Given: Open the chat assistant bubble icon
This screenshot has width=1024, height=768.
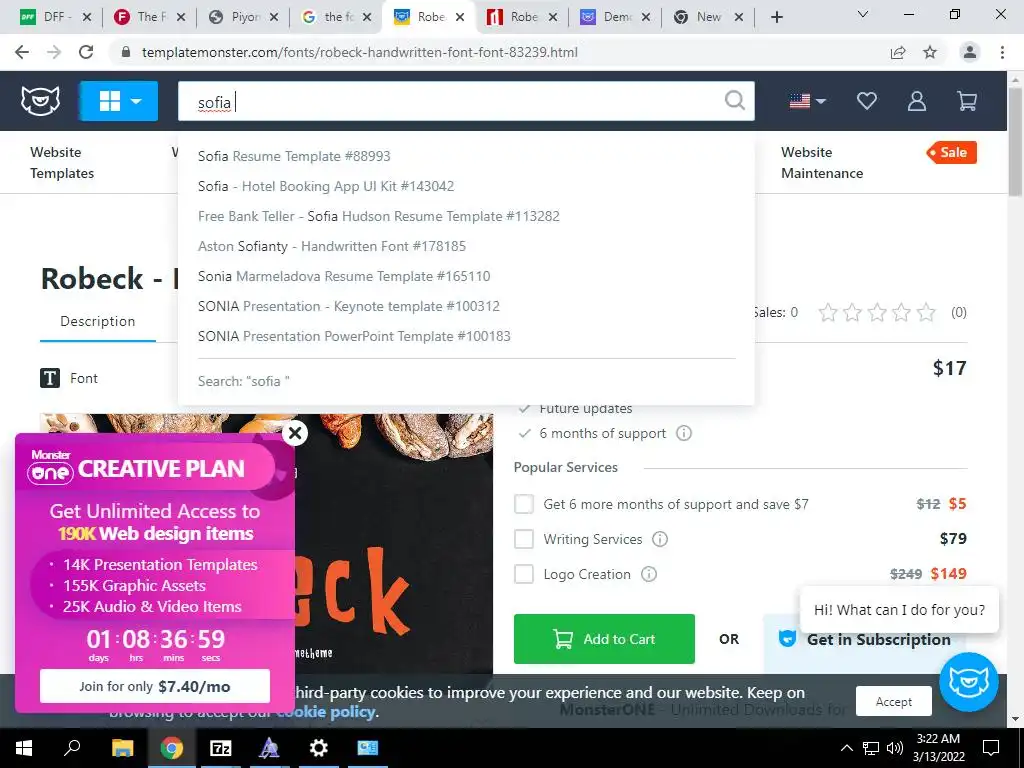Looking at the screenshot, I should 968,682.
